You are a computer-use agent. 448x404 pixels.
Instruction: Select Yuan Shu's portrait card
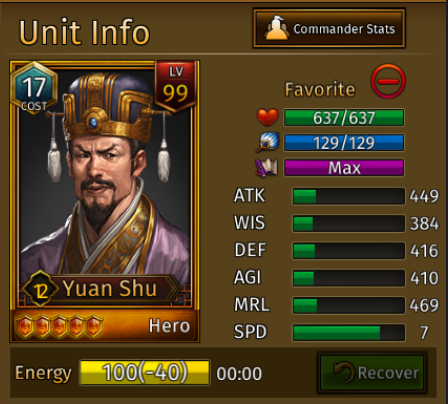click(x=105, y=201)
